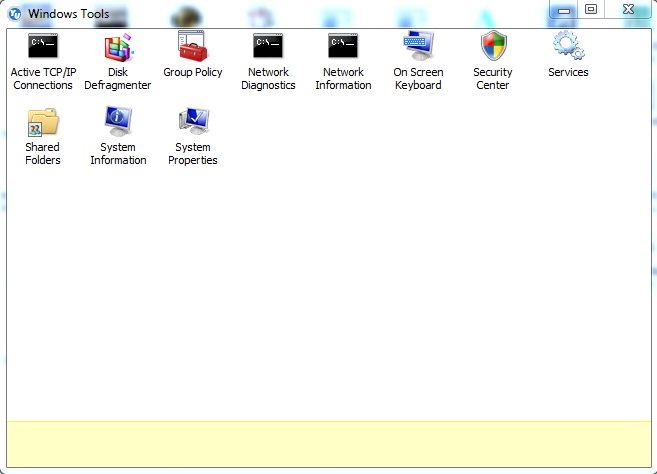This screenshot has height=474, width=657.
Task: Open Shared Folders folder icon
Action: point(43,122)
